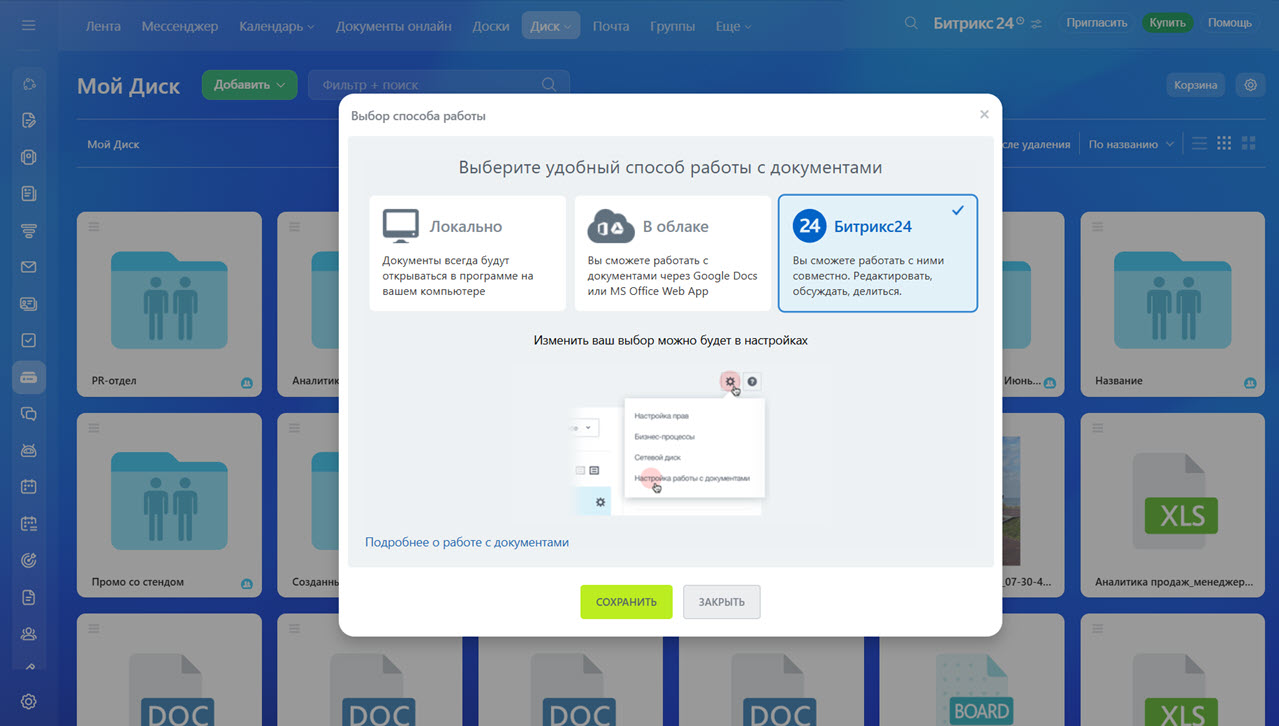Select the Битрикс24 work mode option
Image resolution: width=1279 pixels, height=726 pixels.
tap(878, 253)
